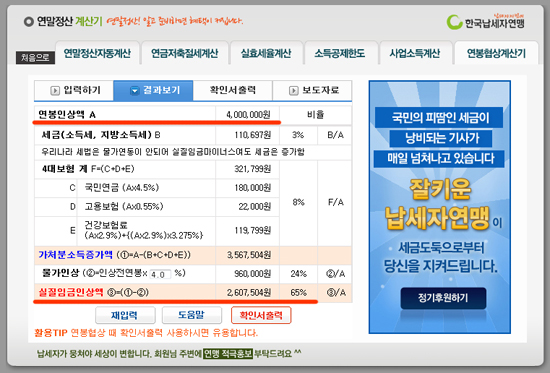Click the 연봉인상액 value 4,000,000원
550x373 pixels.
[x=248, y=115]
